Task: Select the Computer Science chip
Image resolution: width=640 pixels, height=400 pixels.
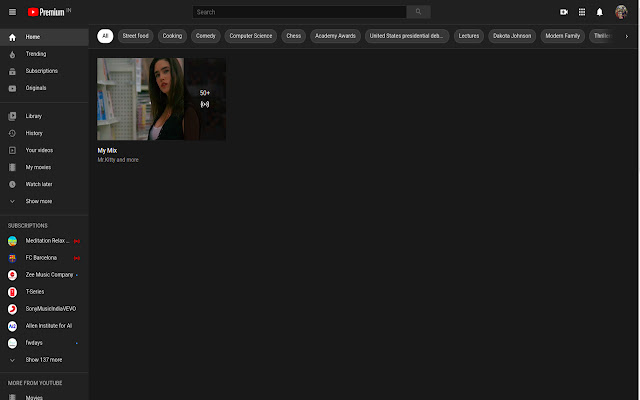Action: (251, 36)
